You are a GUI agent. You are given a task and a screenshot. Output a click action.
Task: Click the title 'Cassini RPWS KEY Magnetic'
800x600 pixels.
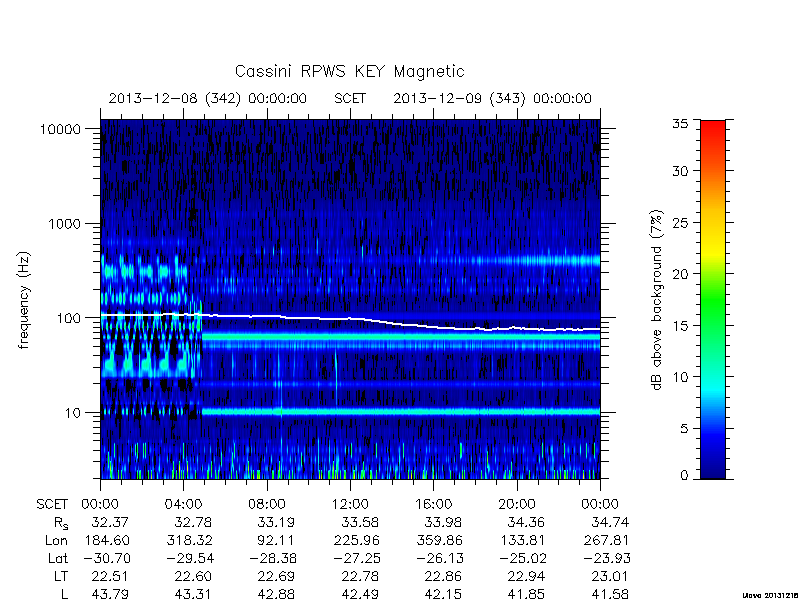[x=349, y=71]
